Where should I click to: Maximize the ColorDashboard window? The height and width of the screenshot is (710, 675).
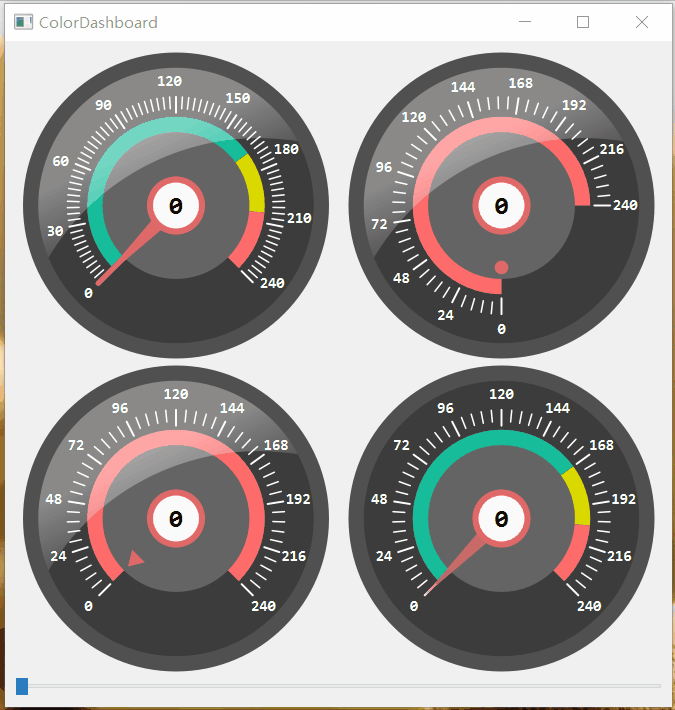tap(583, 22)
